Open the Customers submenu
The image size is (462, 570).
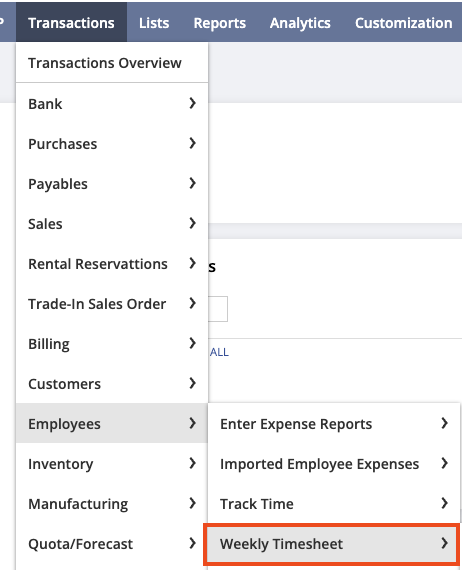112,384
